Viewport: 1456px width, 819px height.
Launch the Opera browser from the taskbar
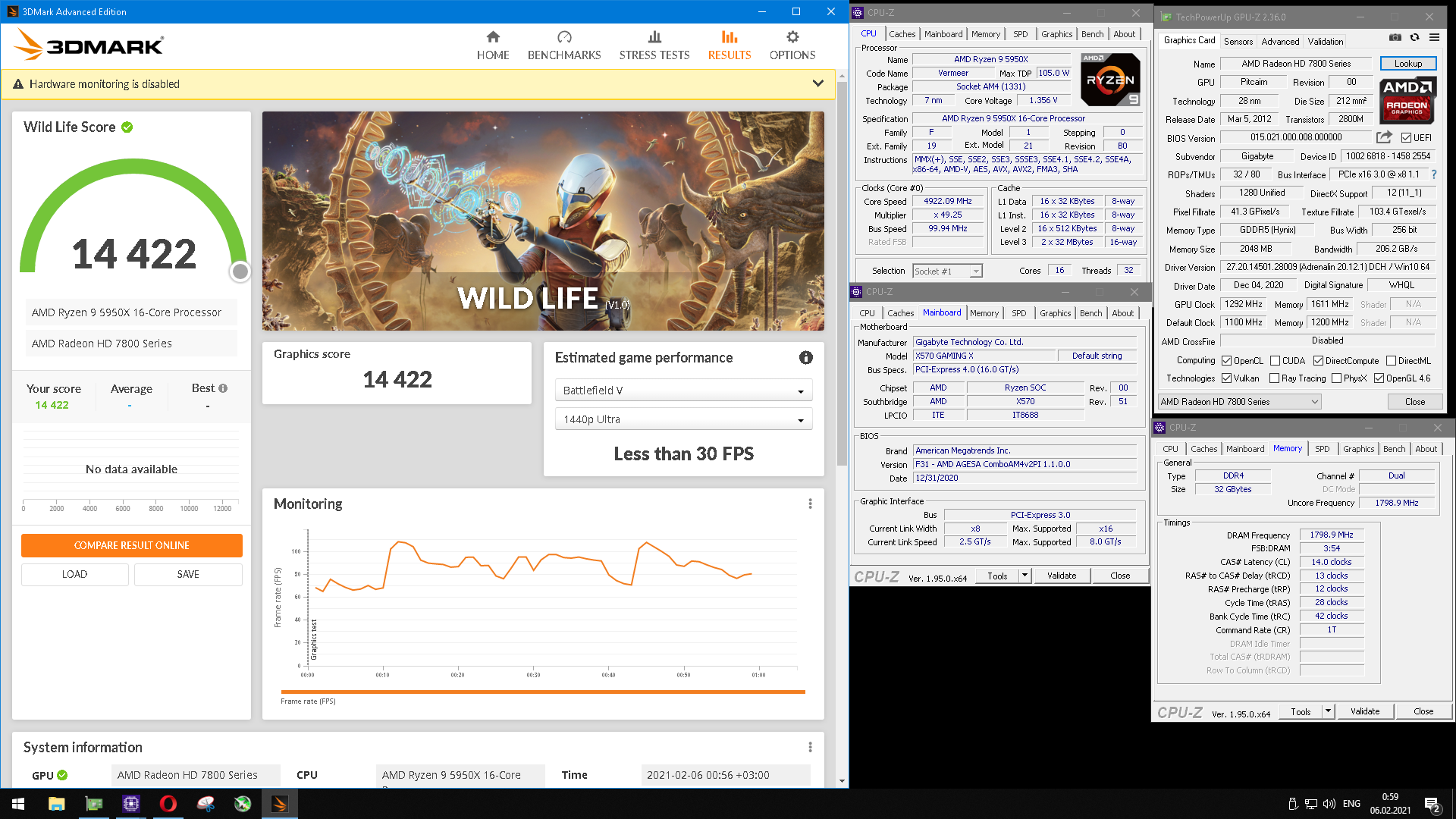point(168,804)
